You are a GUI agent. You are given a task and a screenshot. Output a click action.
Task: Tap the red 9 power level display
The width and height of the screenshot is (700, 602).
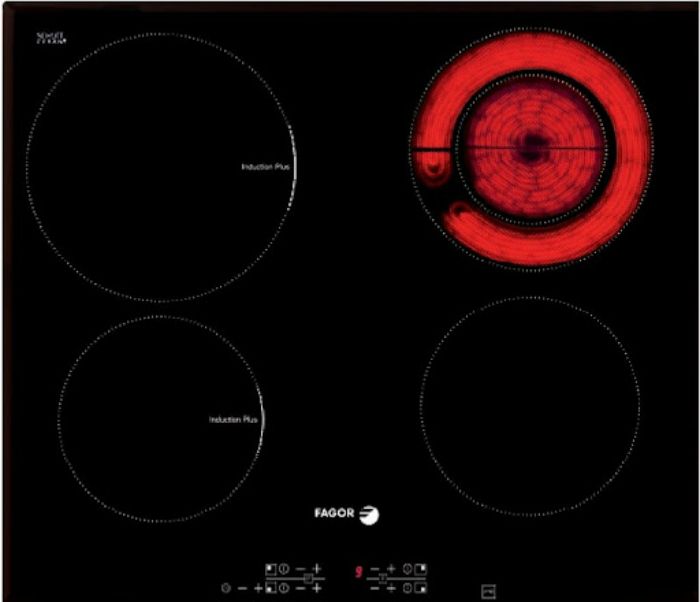click(357, 572)
